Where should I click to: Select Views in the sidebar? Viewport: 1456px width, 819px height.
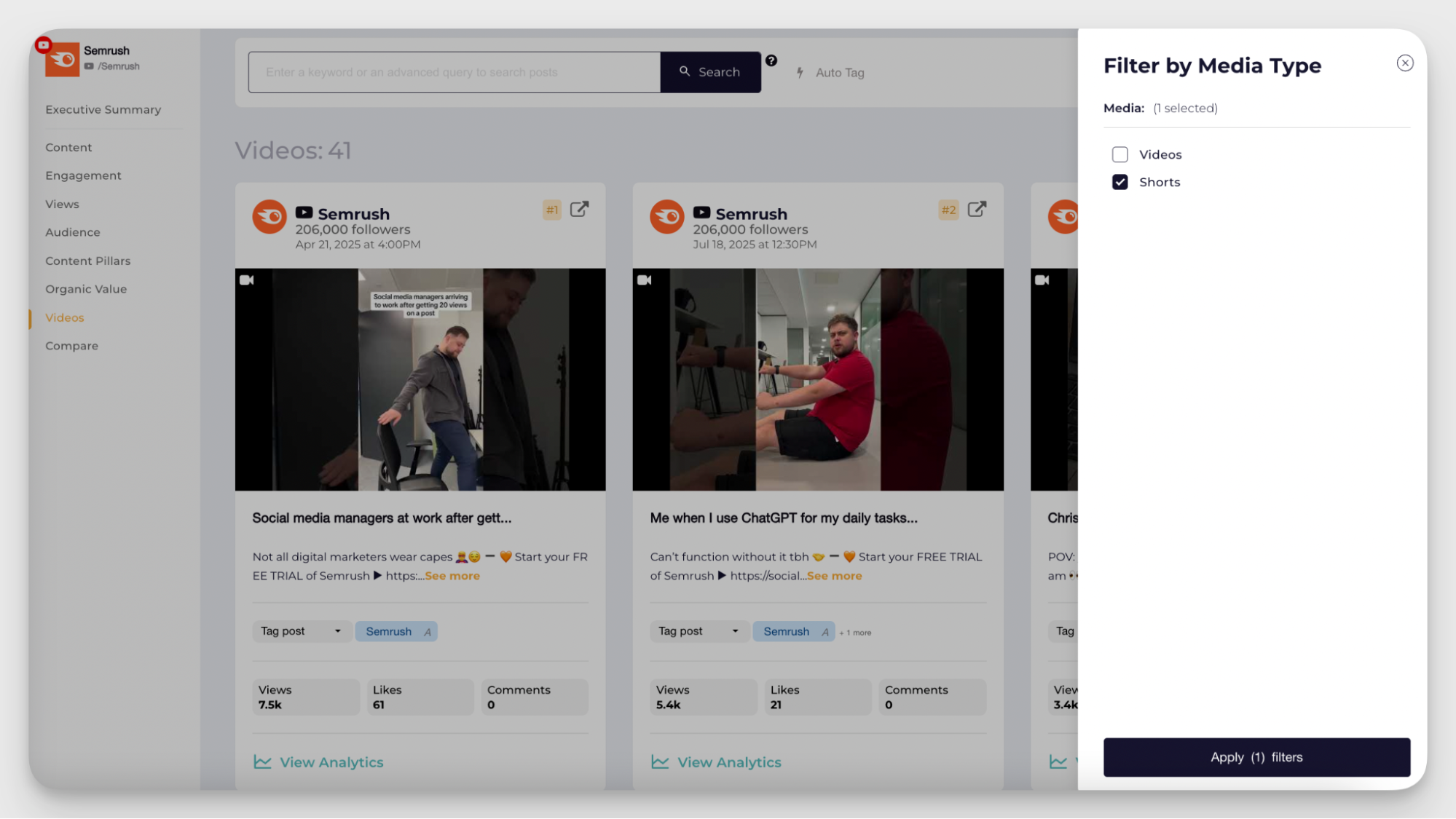[62, 204]
